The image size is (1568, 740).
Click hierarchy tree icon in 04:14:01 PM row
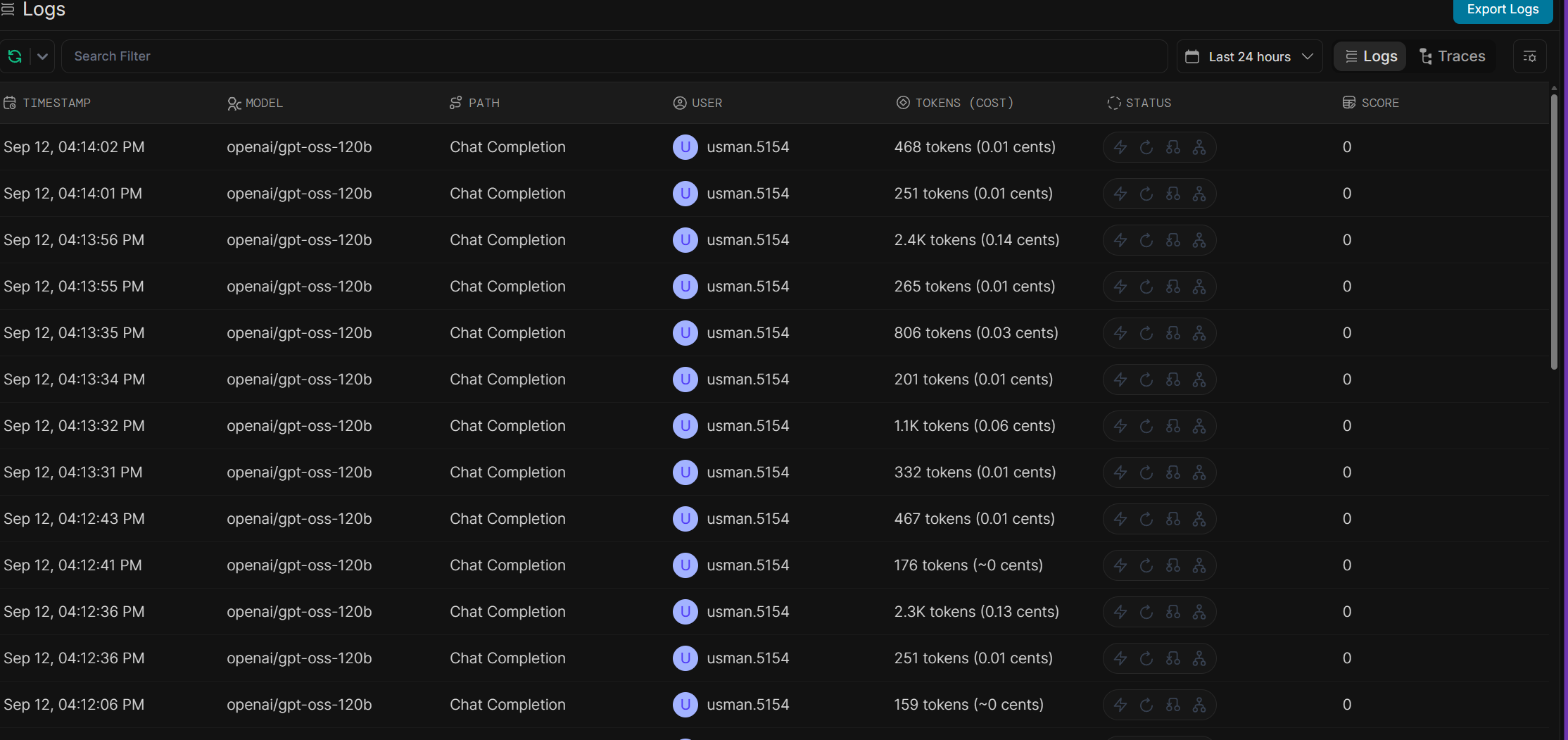click(x=1199, y=194)
